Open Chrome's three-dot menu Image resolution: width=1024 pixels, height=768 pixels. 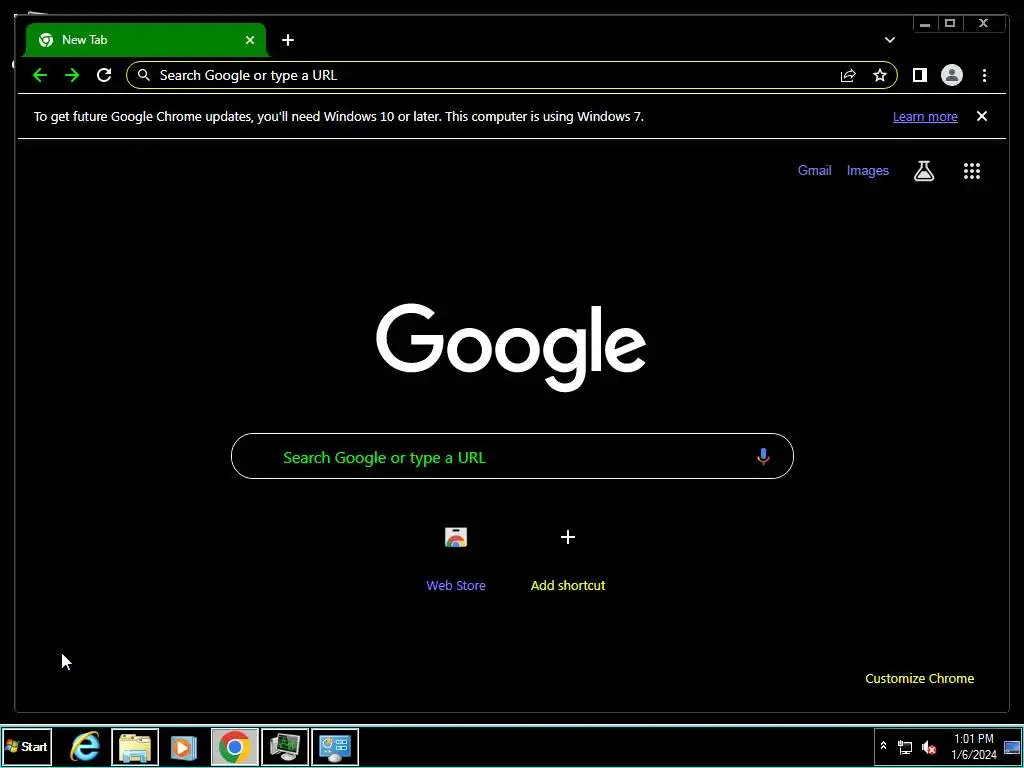[x=984, y=76]
